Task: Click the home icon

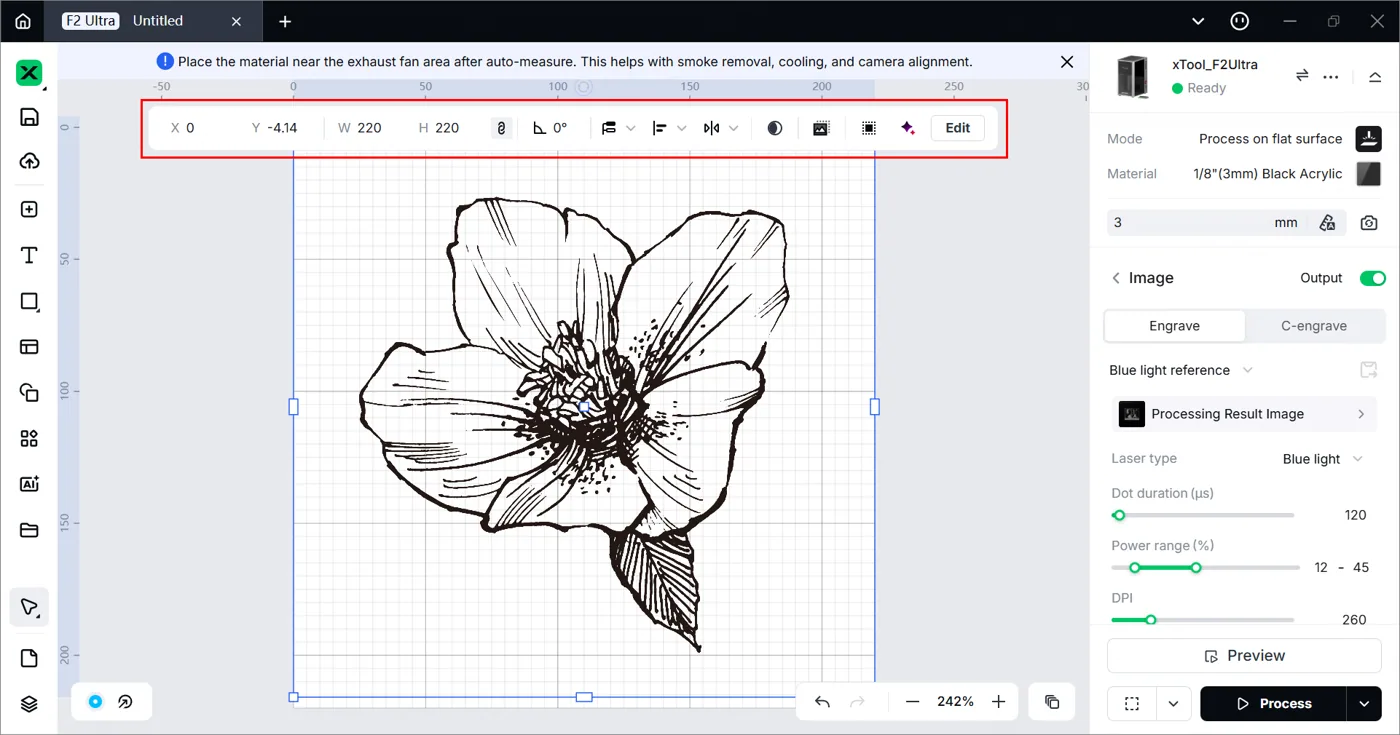Action: 23,21
